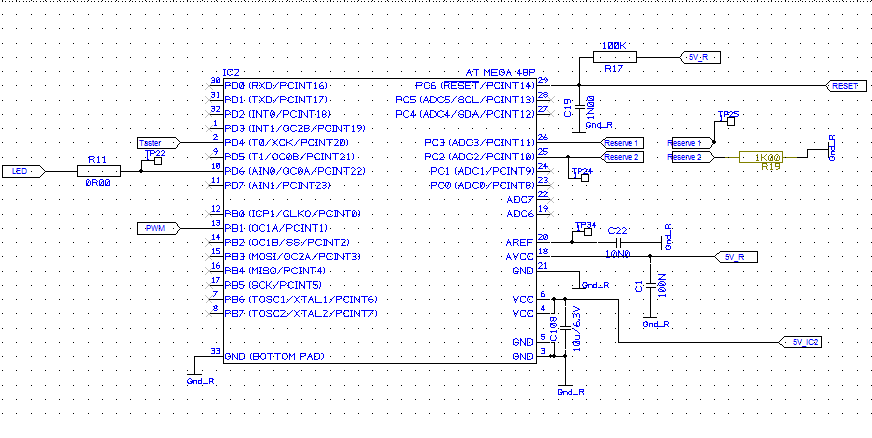Click pin label PD6 (AIN0/OC0A/PCINT22)
The width and height of the screenshot is (872, 438).
point(293,171)
